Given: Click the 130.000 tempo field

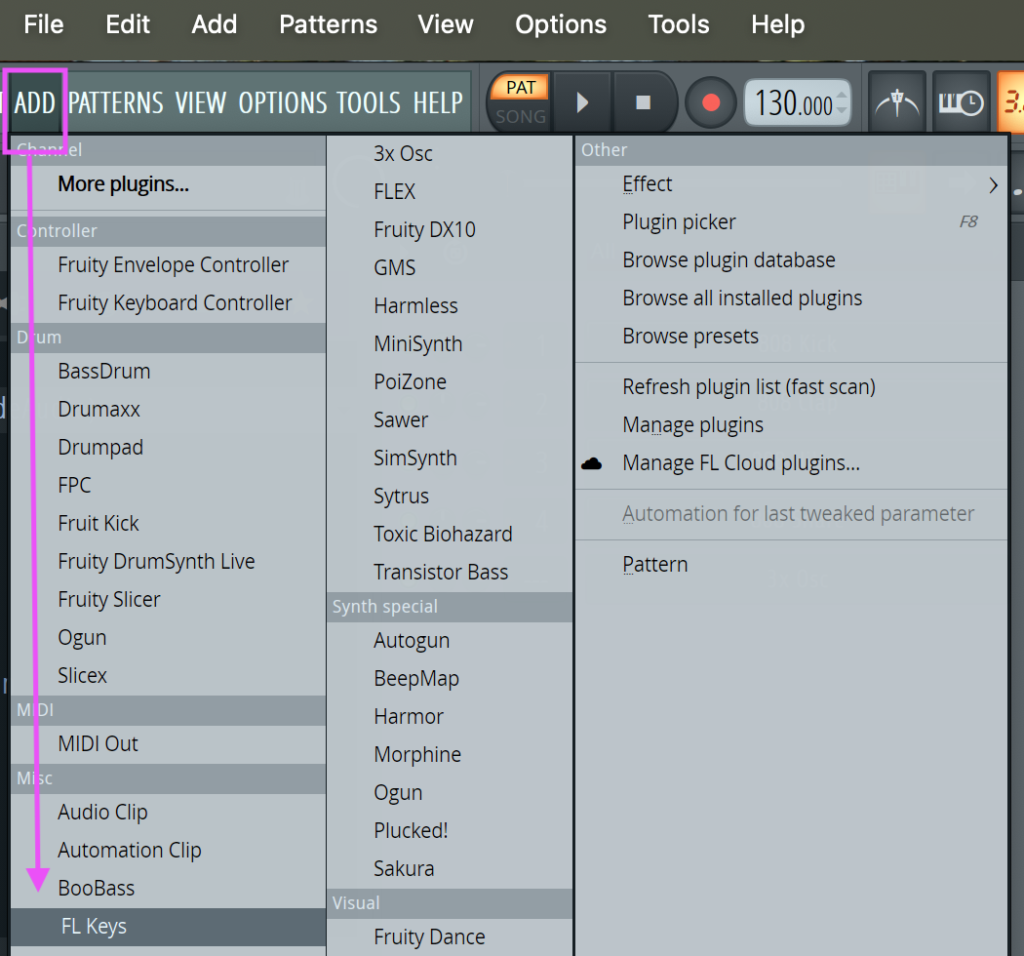Looking at the screenshot, I should 790,103.
